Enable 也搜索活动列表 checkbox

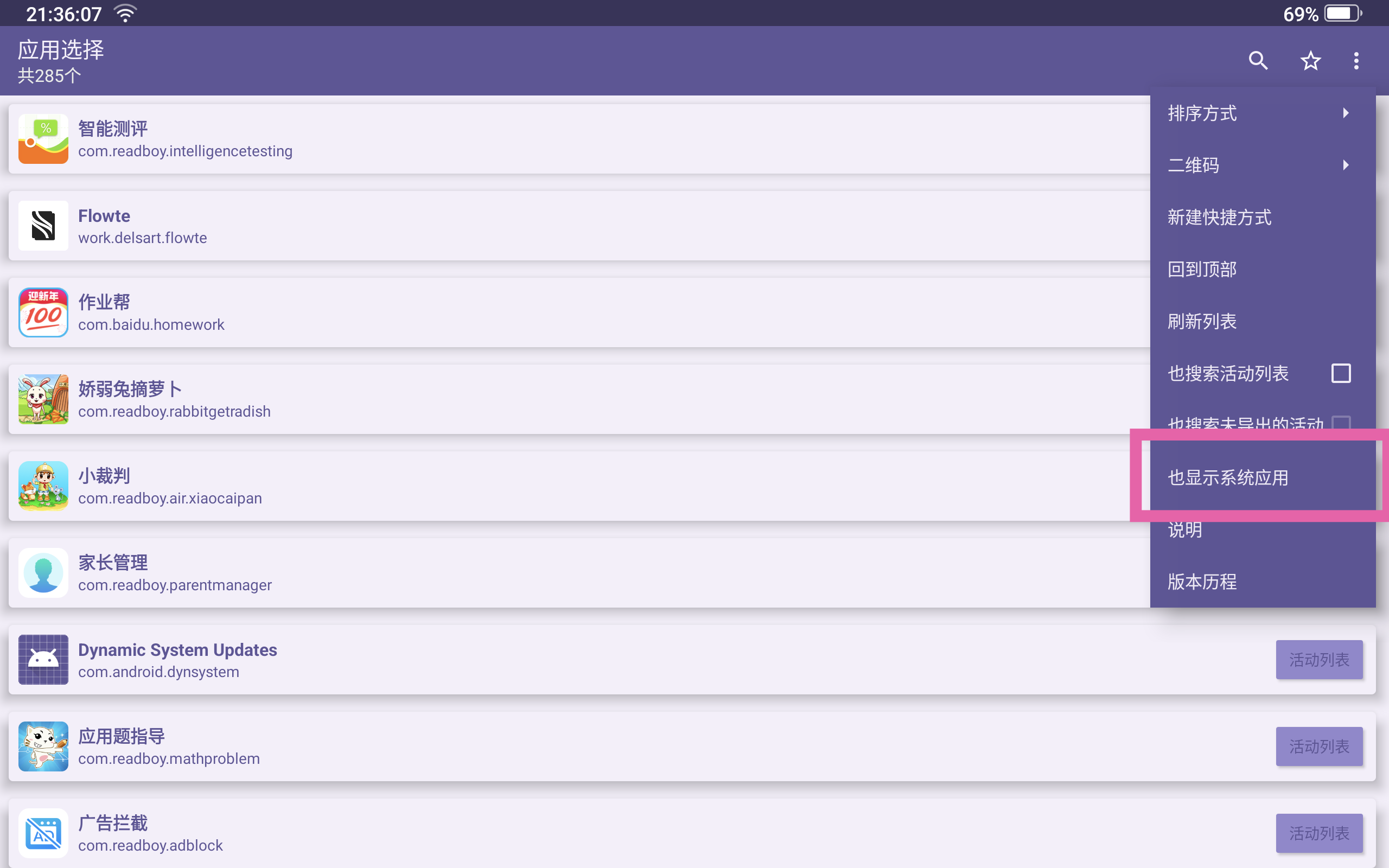pos(1341,373)
